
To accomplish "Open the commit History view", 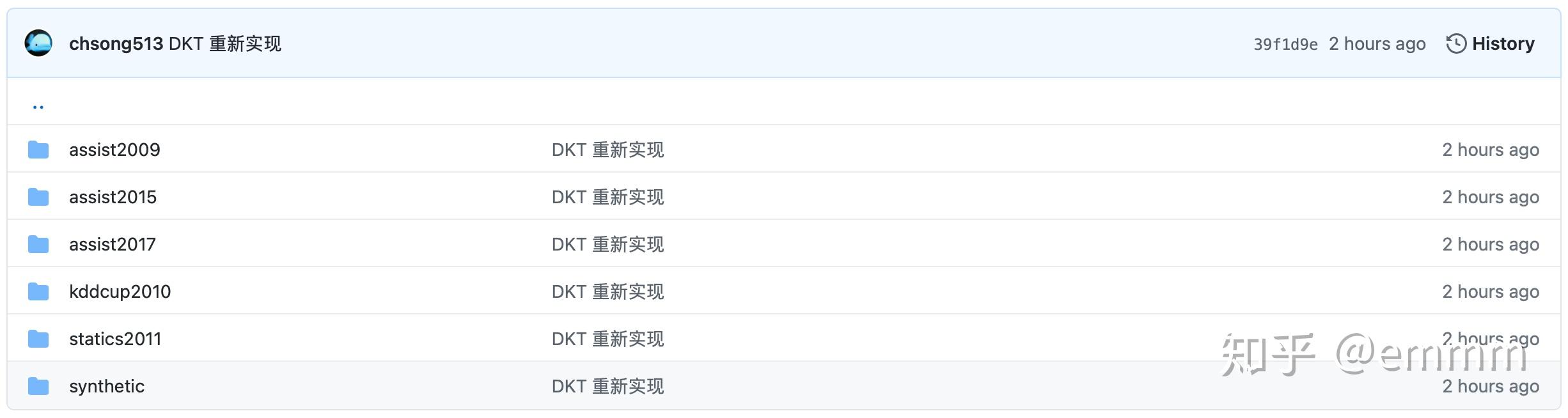I will [x=1503, y=43].
